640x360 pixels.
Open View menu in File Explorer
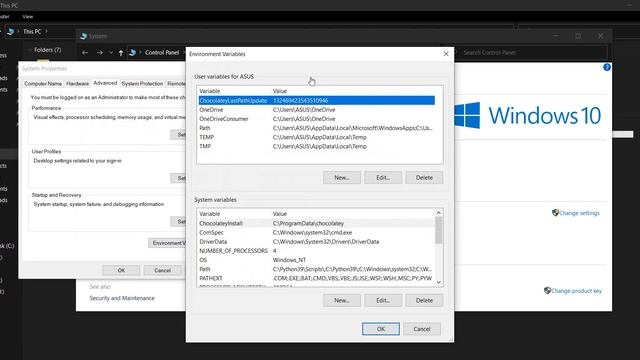click(x=28, y=17)
